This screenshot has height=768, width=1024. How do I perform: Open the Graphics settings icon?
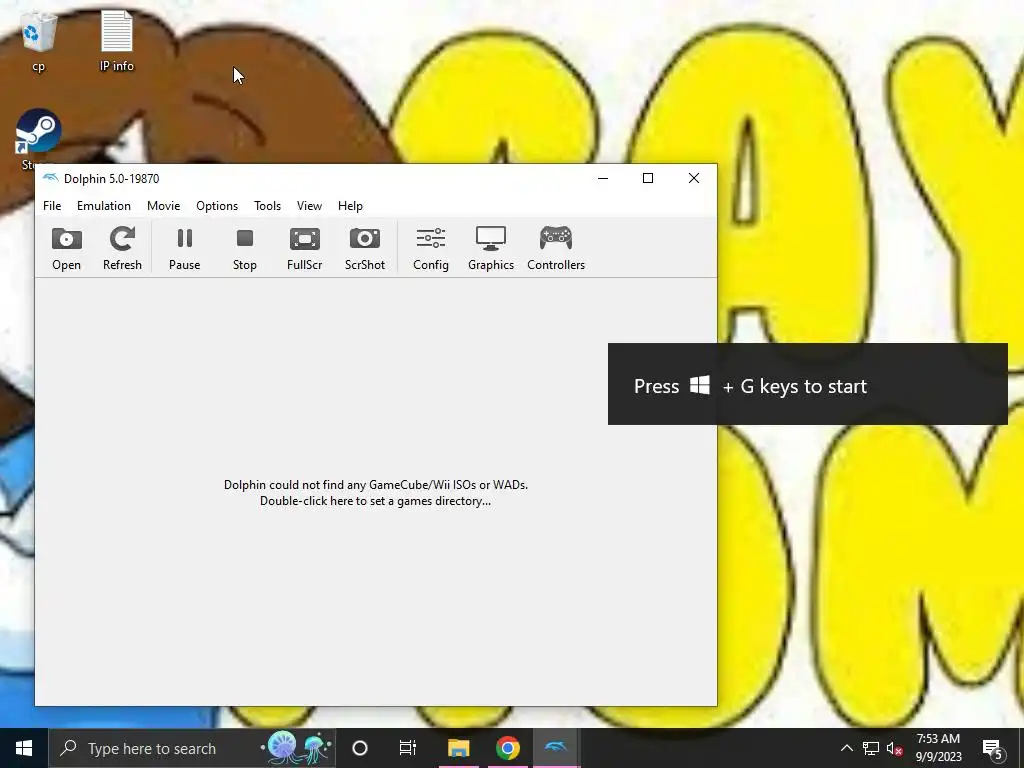pyautogui.click(x=491, y=248)
